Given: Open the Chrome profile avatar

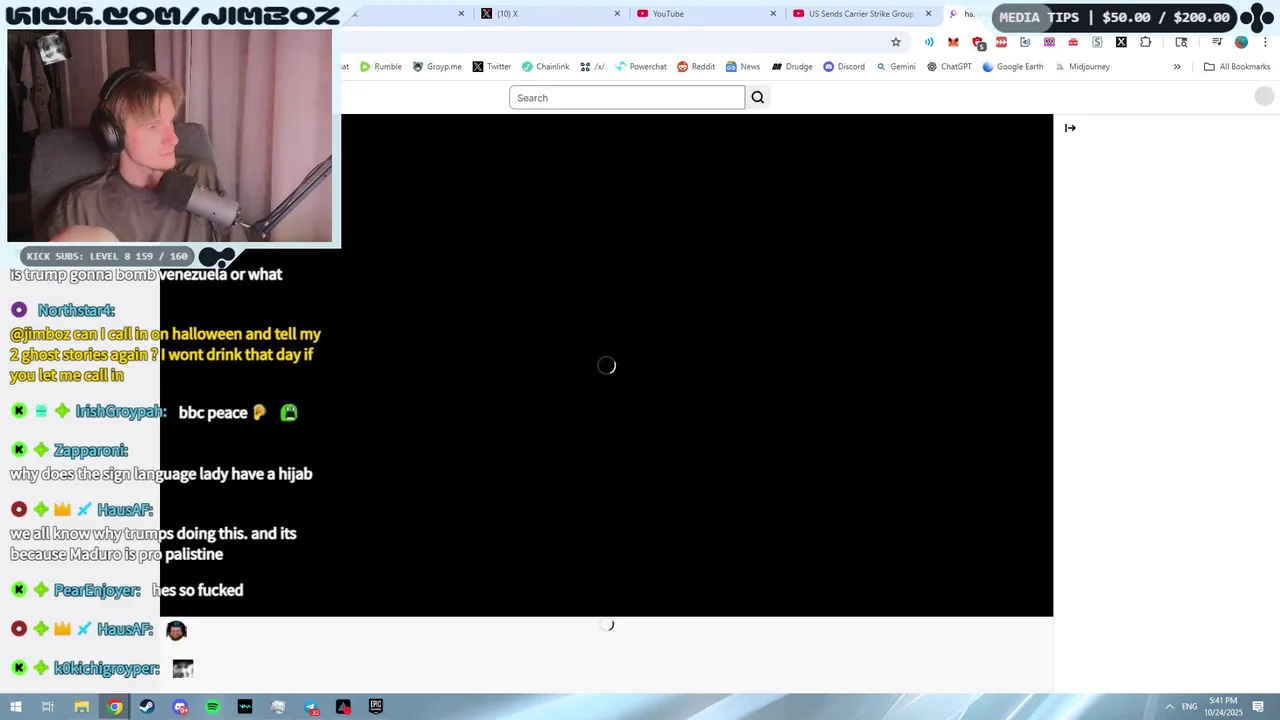Looking at the screenshot, I should click(x=1241, y=42).
